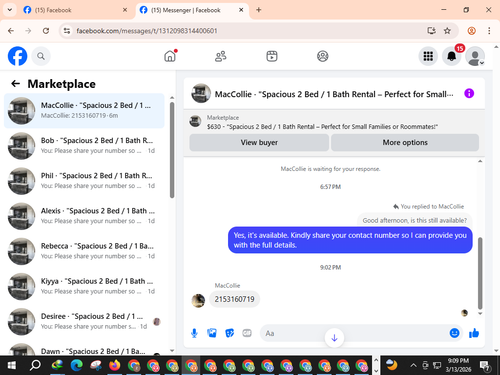Open the Facebook search magnifier
Image resolution: width=500 pixels, height=375 pixels.
pos(41,56)
